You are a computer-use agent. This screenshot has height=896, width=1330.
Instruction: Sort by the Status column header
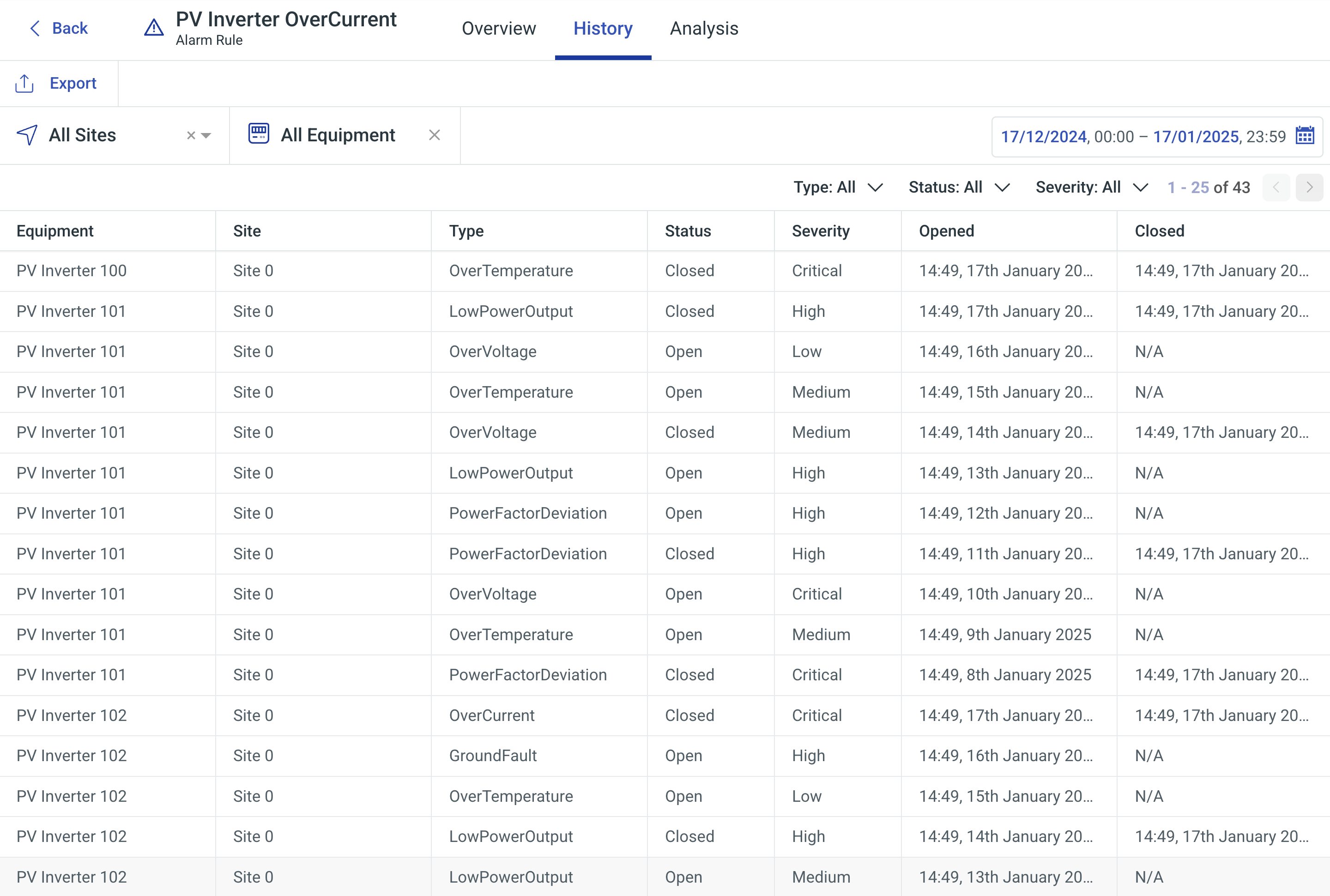click(x=688, y=231)
